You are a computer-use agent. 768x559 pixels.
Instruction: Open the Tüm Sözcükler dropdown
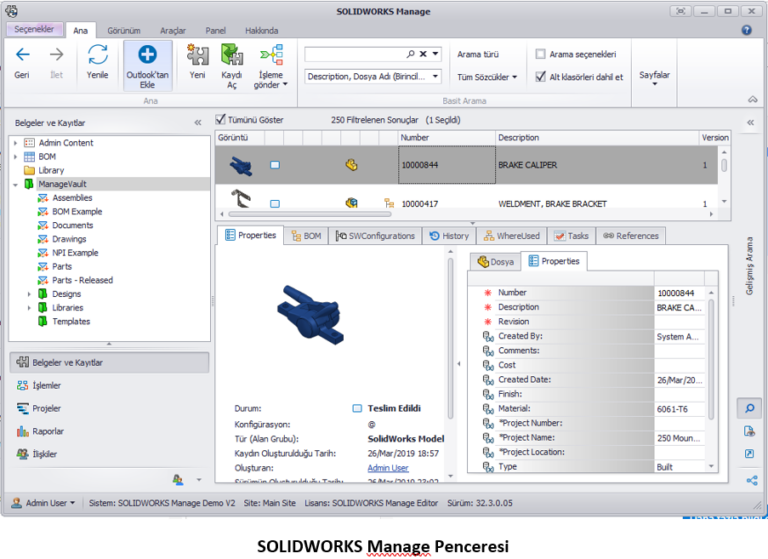(x=487, y=77)
